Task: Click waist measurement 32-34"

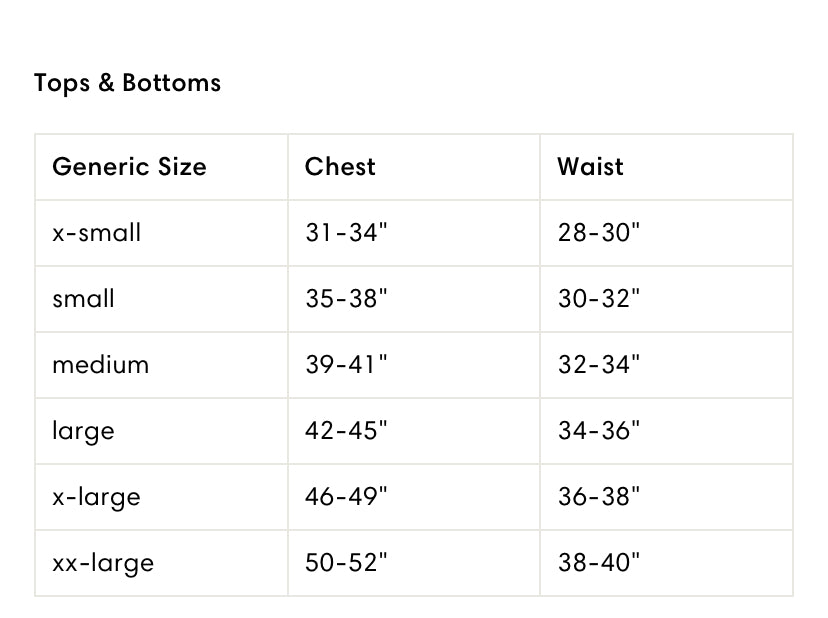Action: point(599,364)
